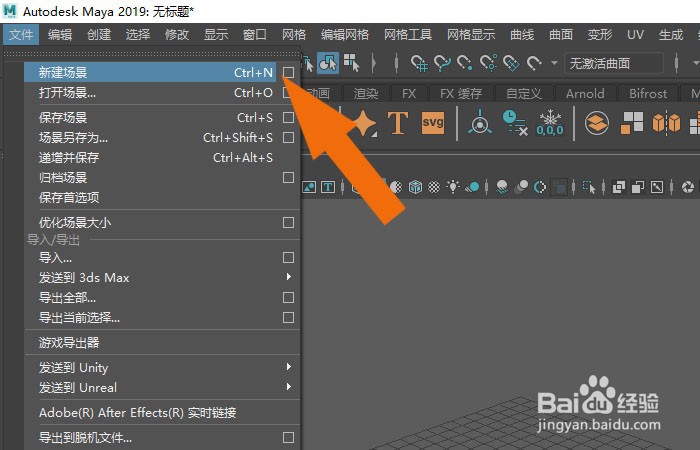Viewport: 700px width, 450px height.
Task: Open dropdown arrow beside Make Live magnet
Action: (554, 63)
